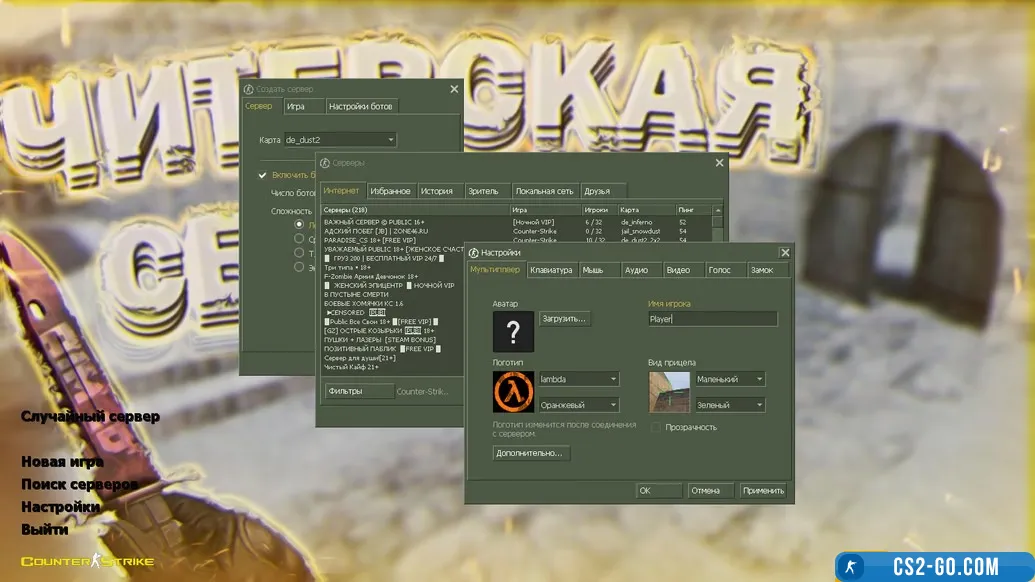Click the lambda spray logo preview
Screen dimensions: 1035x582
point(513,392)
